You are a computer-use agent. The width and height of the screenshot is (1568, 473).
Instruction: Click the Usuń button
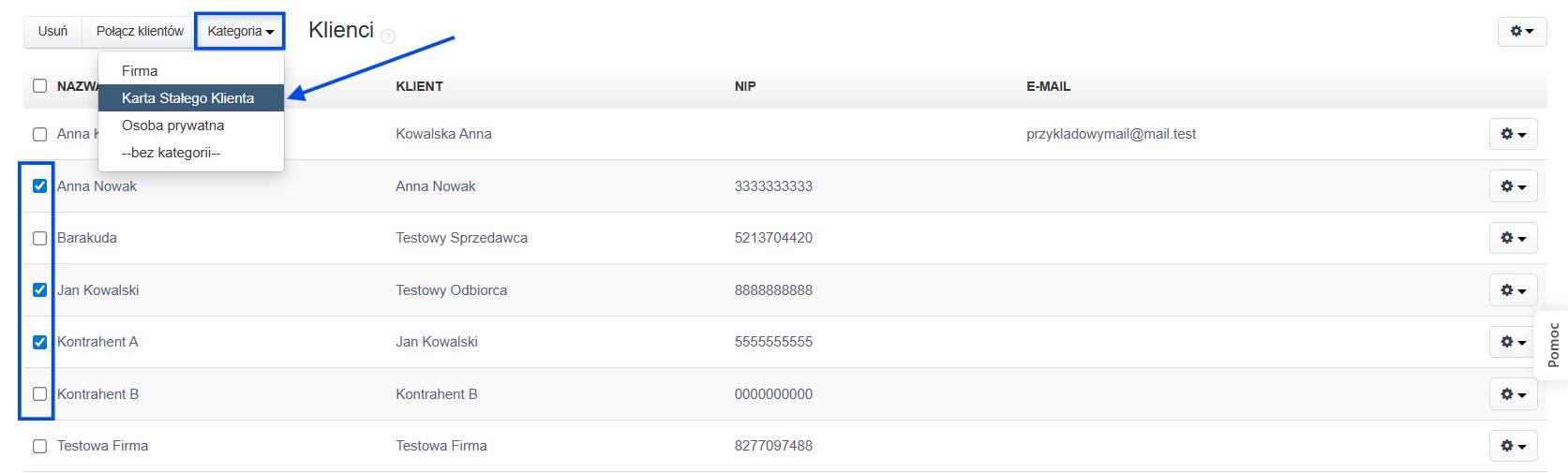[52, 31]
